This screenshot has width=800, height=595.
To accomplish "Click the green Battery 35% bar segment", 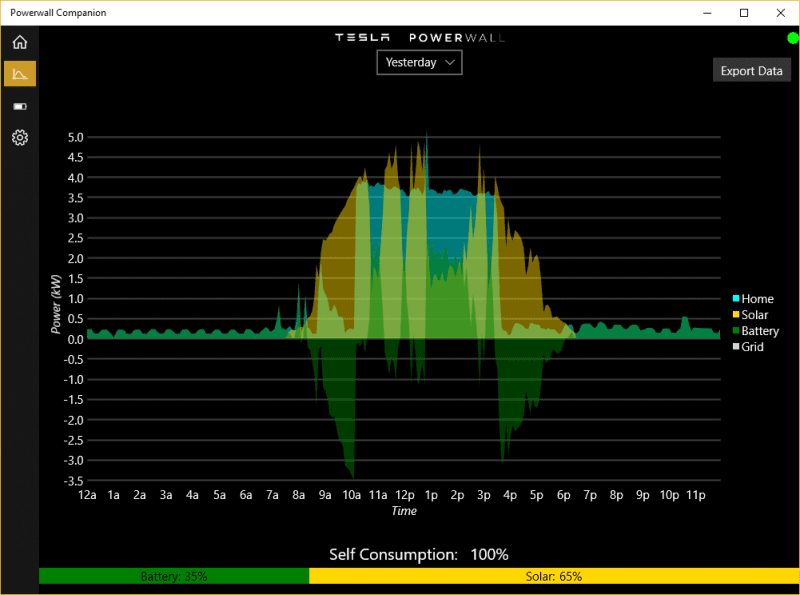I will [x=174, y=576].
